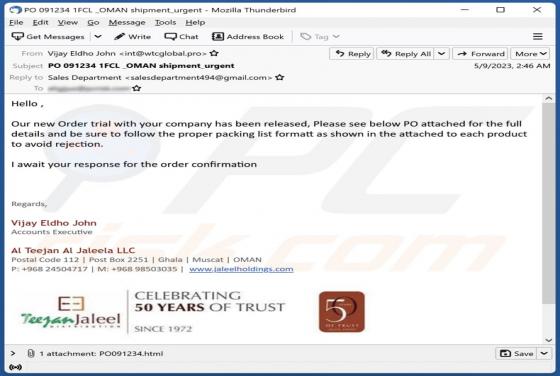Image resolution: width=560 pixels, height=376 pixels.
Task: Click the vertical scrollbar thumb
Action: point(549,204)
